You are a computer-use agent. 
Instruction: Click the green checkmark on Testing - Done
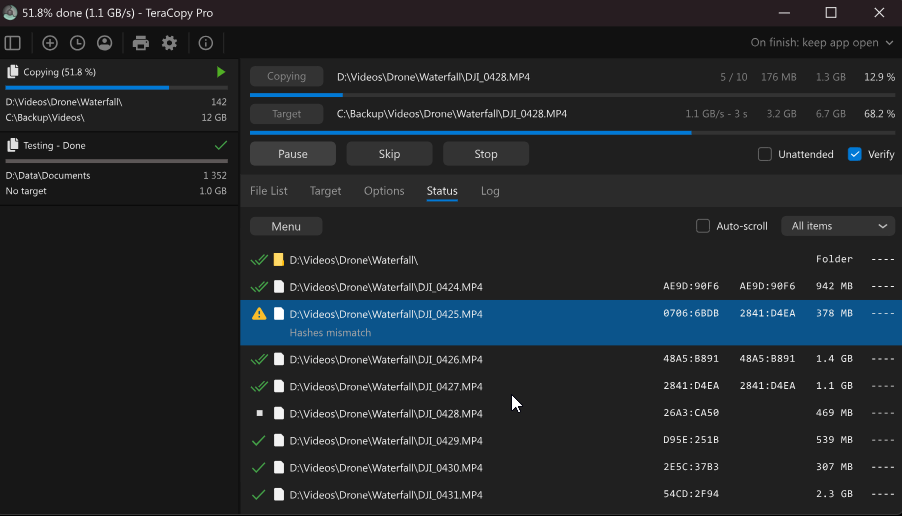coord(221,146)
